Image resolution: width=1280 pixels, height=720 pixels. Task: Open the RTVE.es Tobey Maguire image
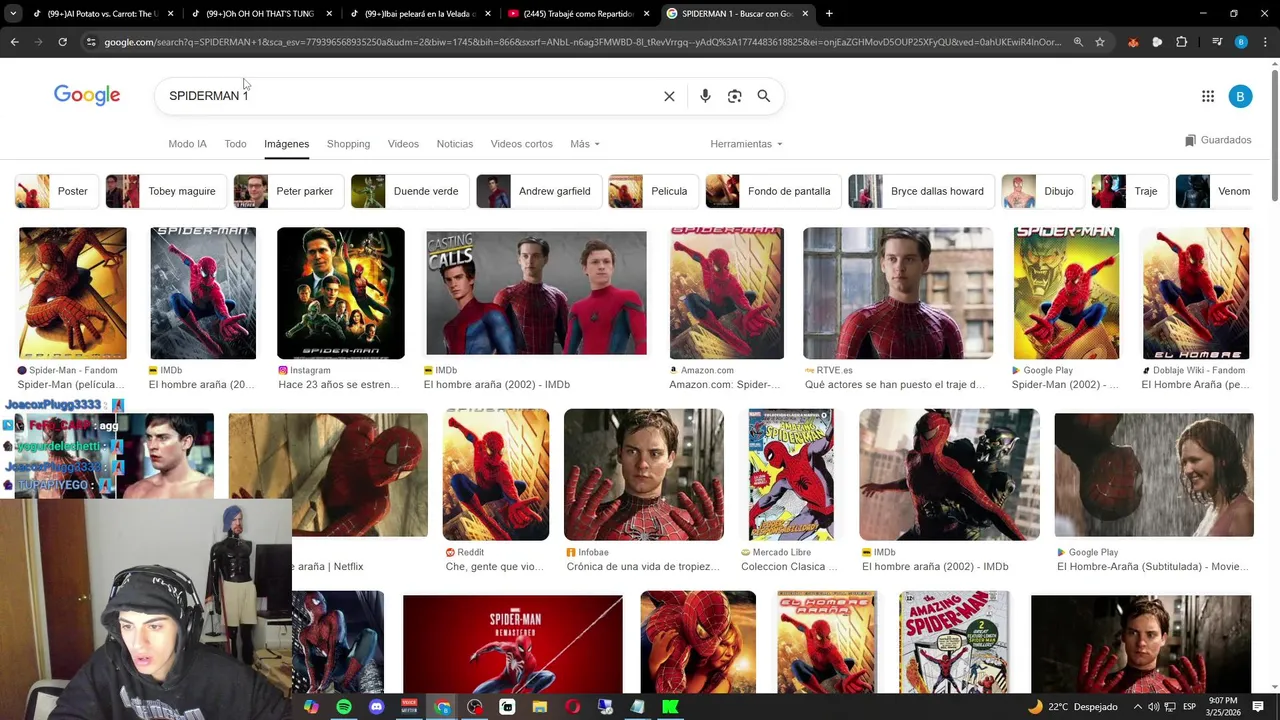point(898,293)
